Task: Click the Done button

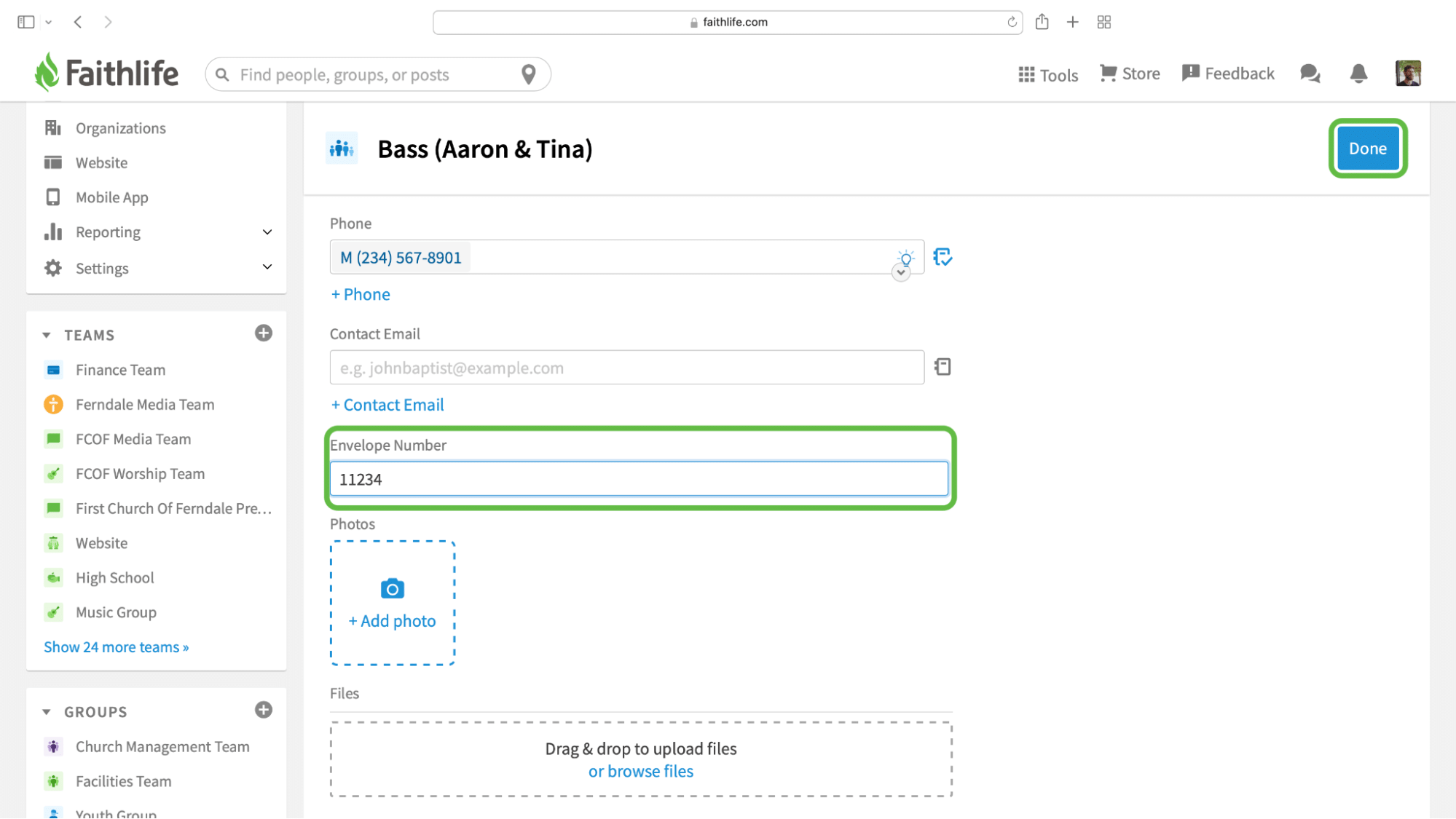Action: [1368, 149]
